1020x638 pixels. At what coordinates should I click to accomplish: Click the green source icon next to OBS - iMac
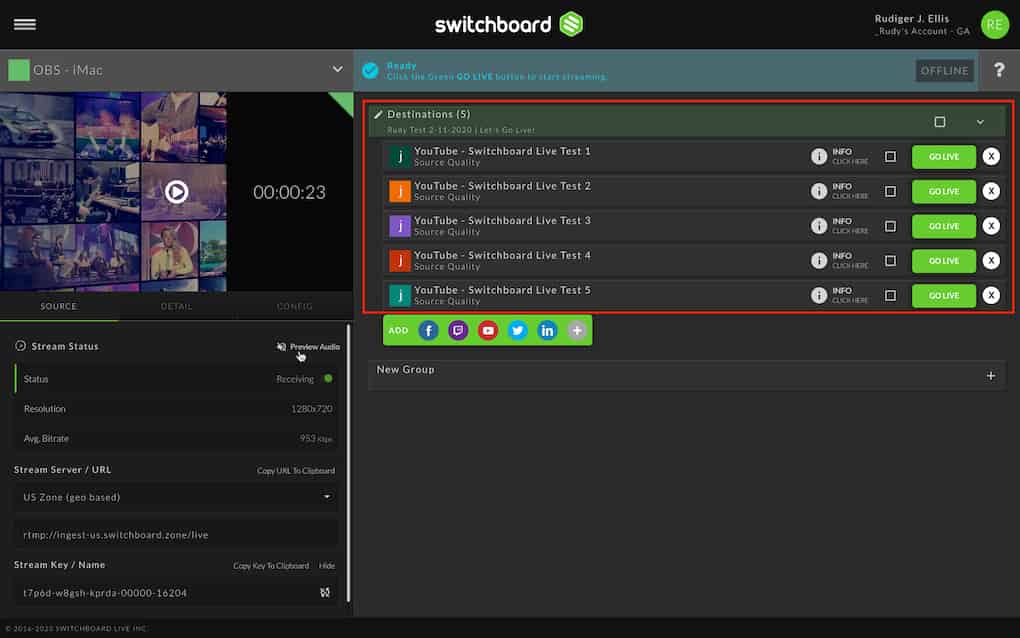click(x=19, y=70)
